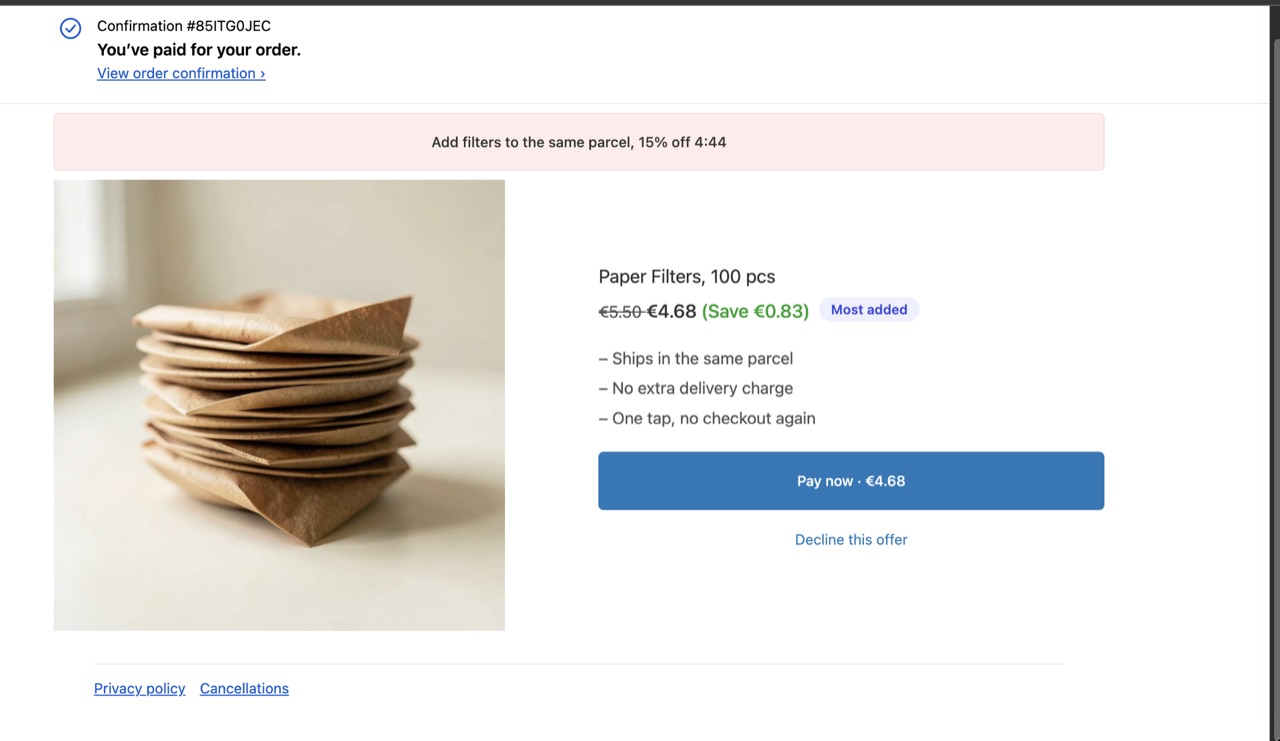Click the chevron after View order confirmation
Viewport: 1280px width, 741px height.
tap(262, 73)
